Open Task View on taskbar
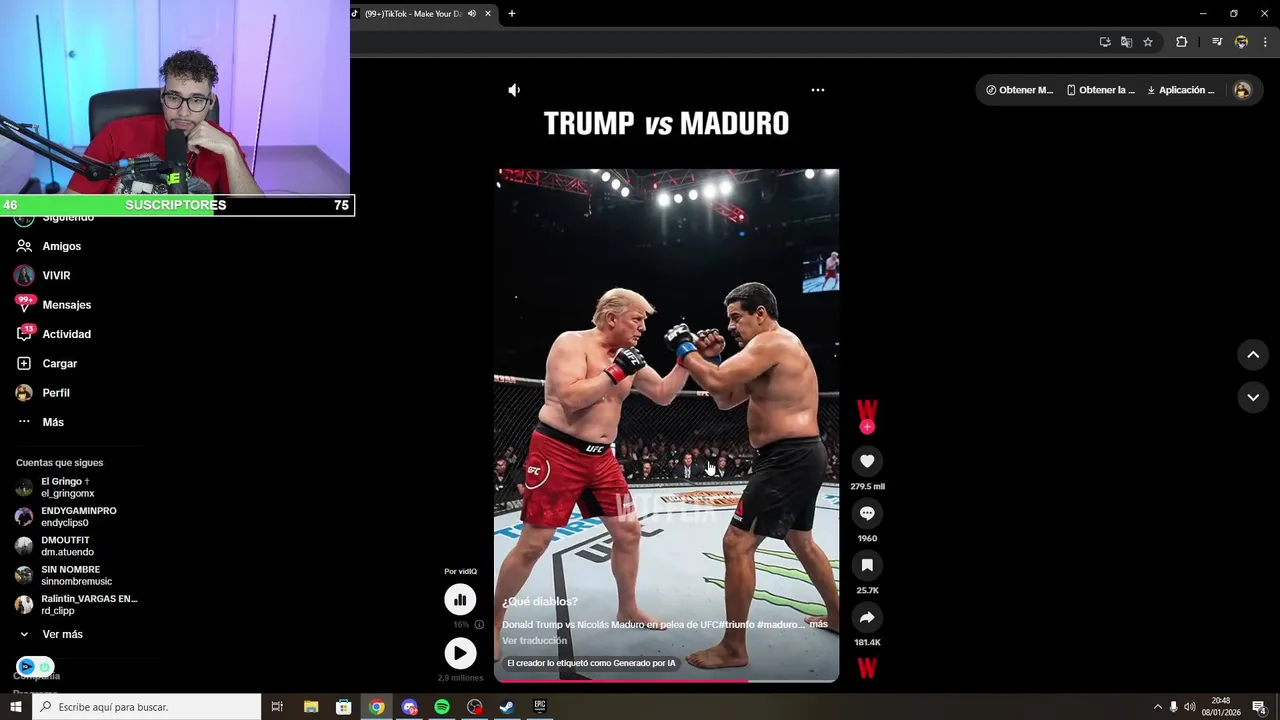 coord(277,707)
